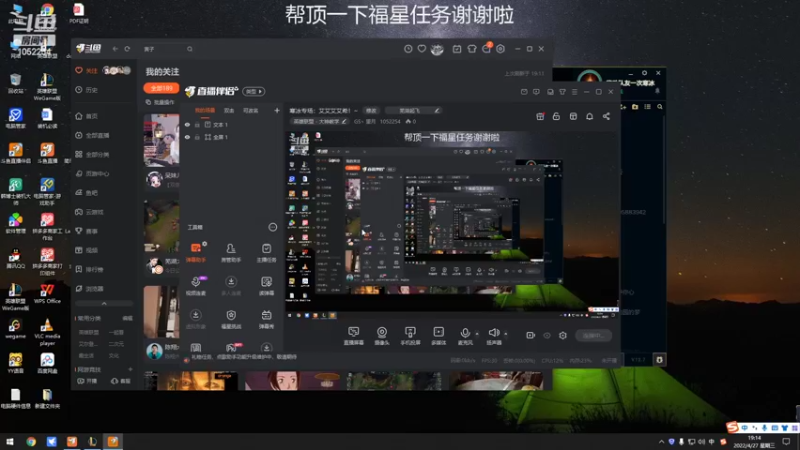The height and width of the screenshot is (450, 800).
Task: Open the 读弹幕 tool
Action: (266, 286)
